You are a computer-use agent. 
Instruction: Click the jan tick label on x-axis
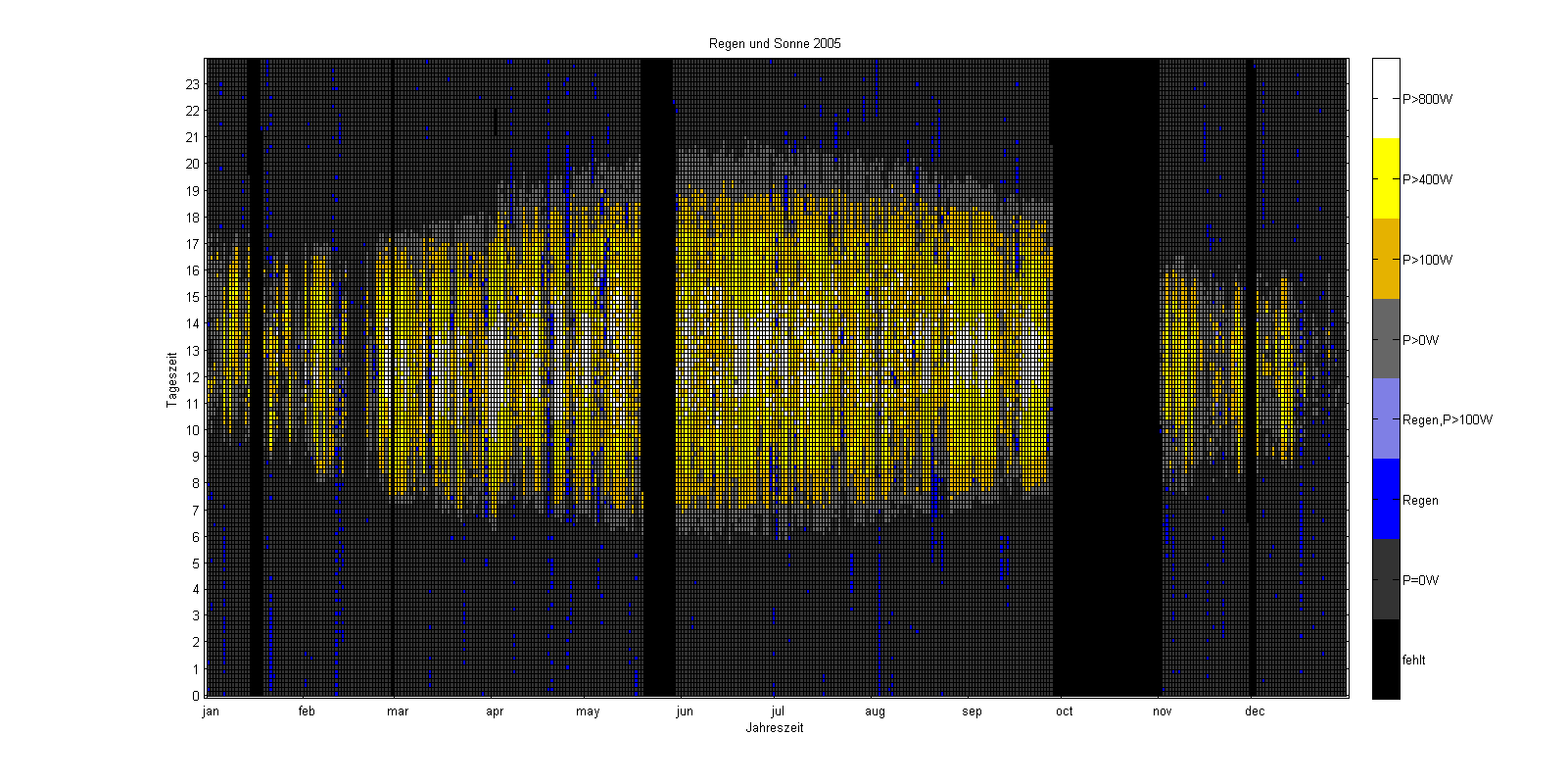(x=211, y=711)
